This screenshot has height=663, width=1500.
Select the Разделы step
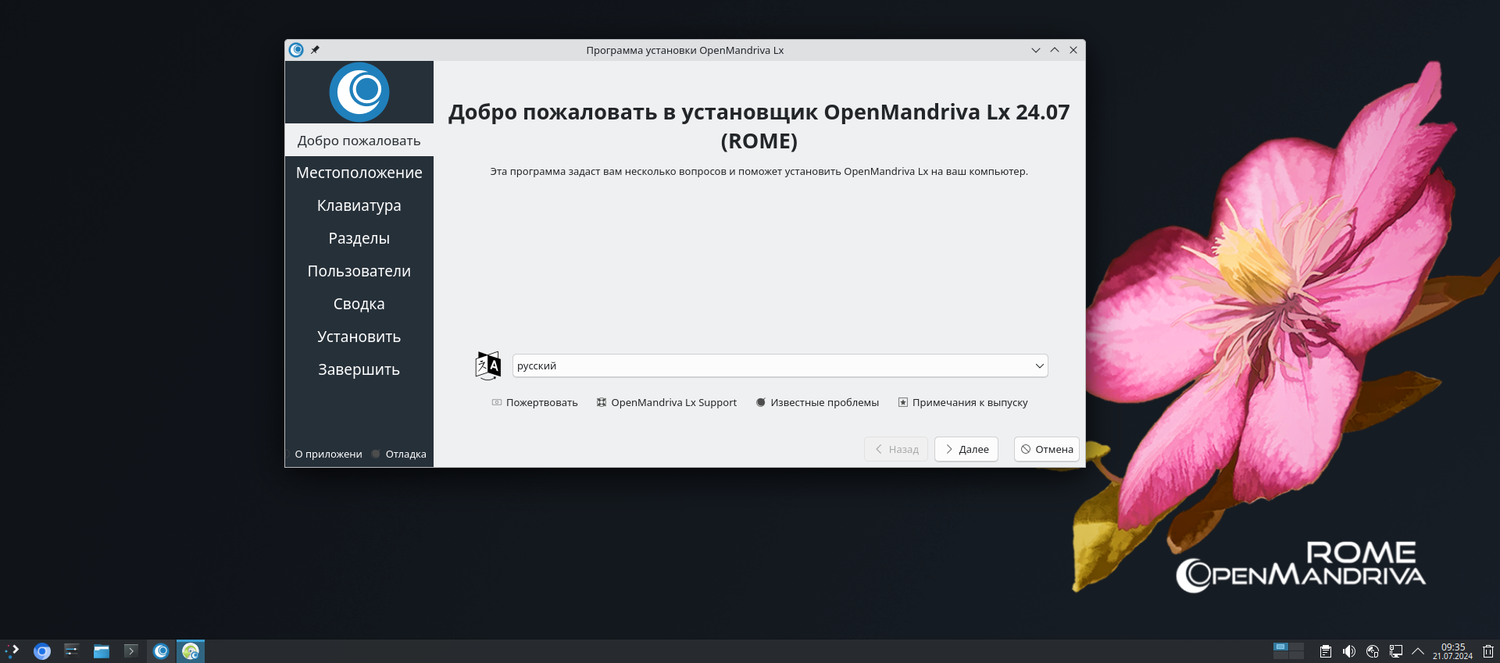click(359, 239)
